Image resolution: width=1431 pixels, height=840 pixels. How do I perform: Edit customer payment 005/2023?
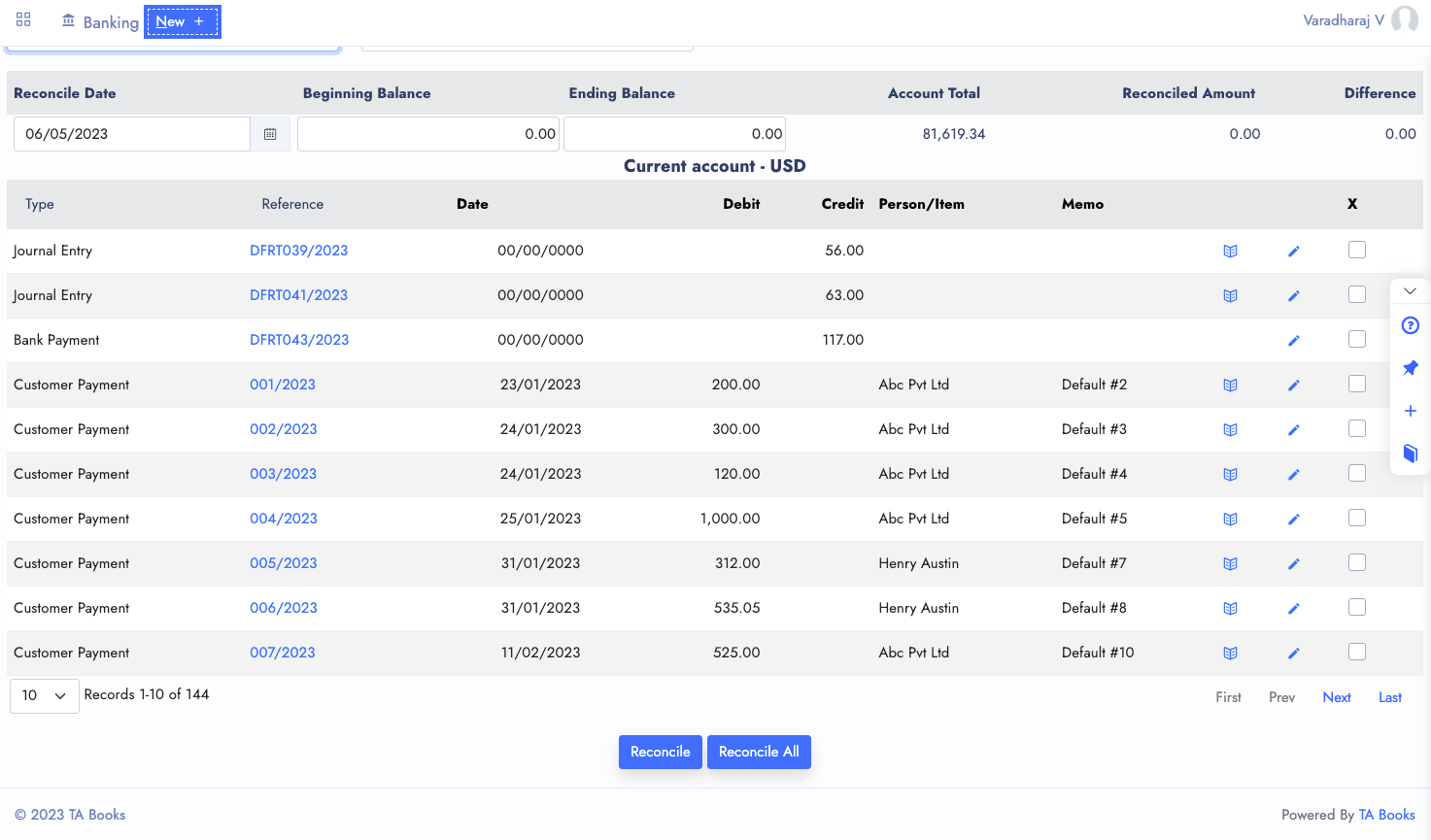pos(1294,564)
